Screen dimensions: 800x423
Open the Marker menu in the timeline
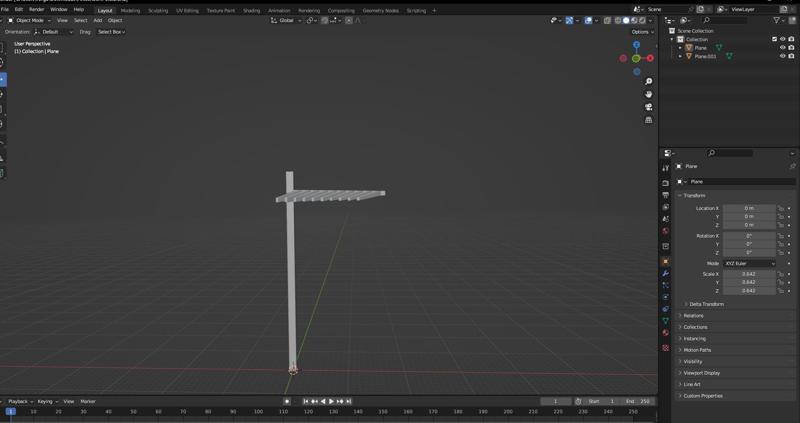click(x=88, y=402)
